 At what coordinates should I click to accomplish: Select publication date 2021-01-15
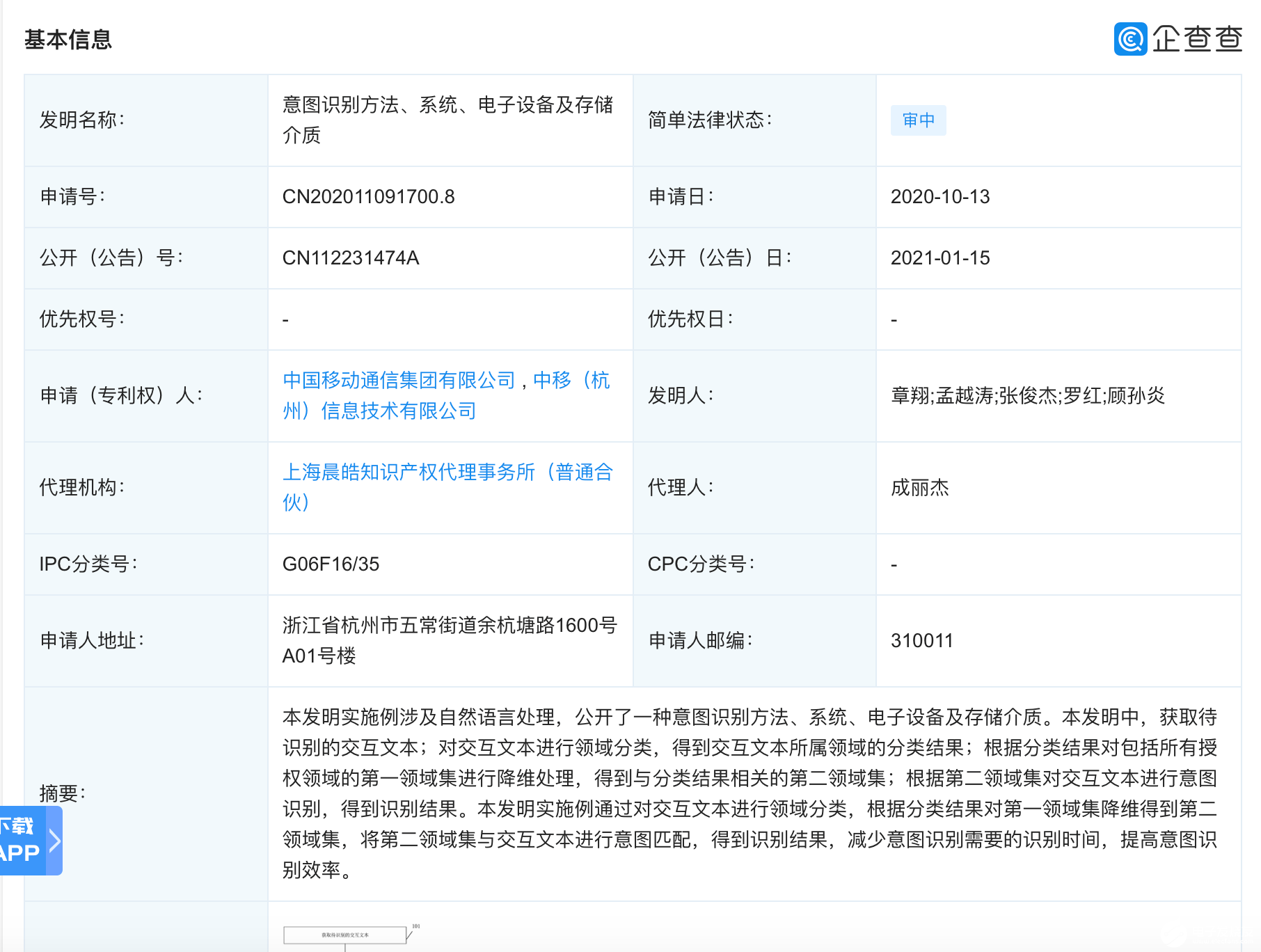[x=940, y=258]
